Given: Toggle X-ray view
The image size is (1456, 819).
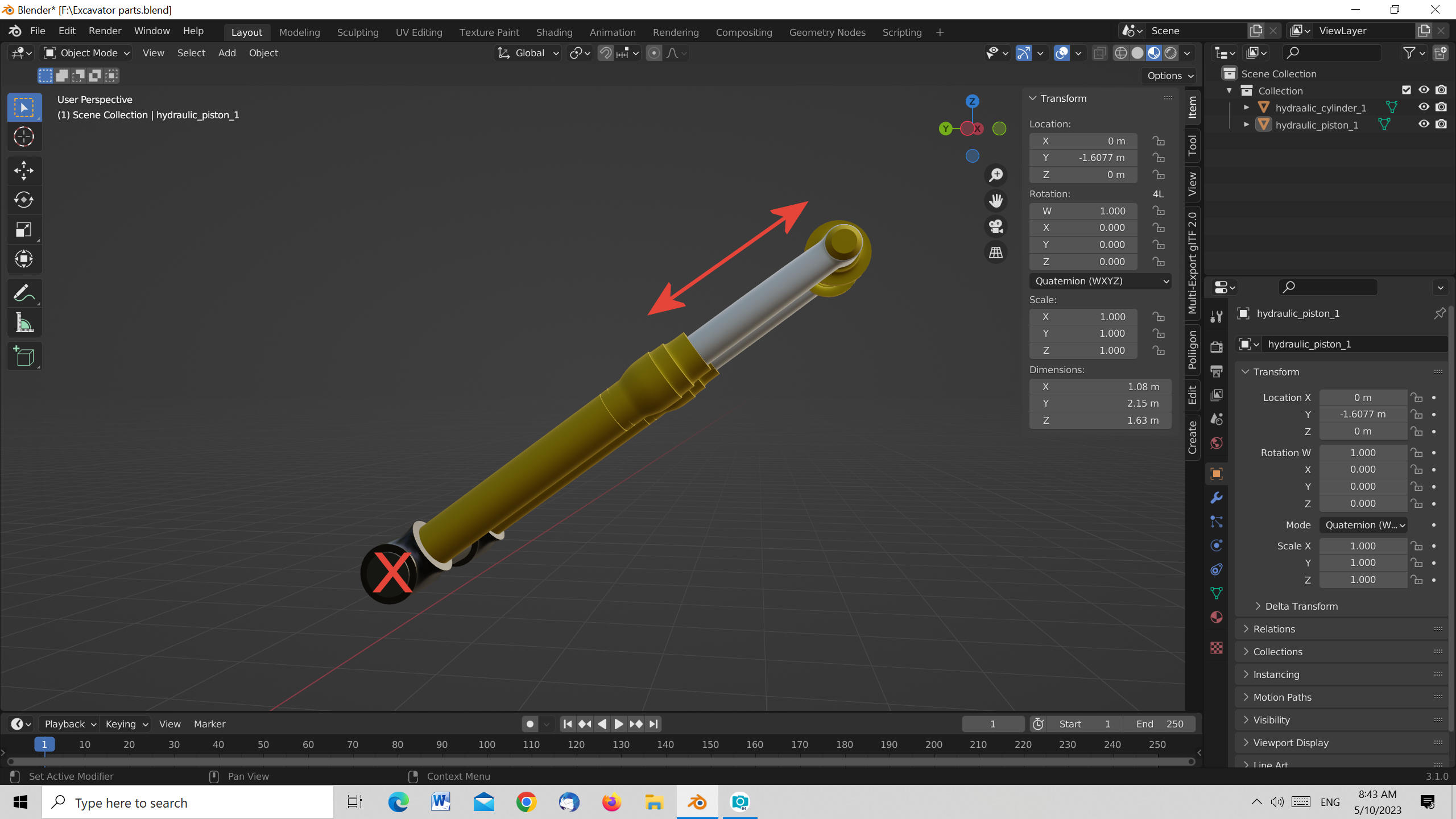Looking at the screenshot, I should (x=1099, y=53).
